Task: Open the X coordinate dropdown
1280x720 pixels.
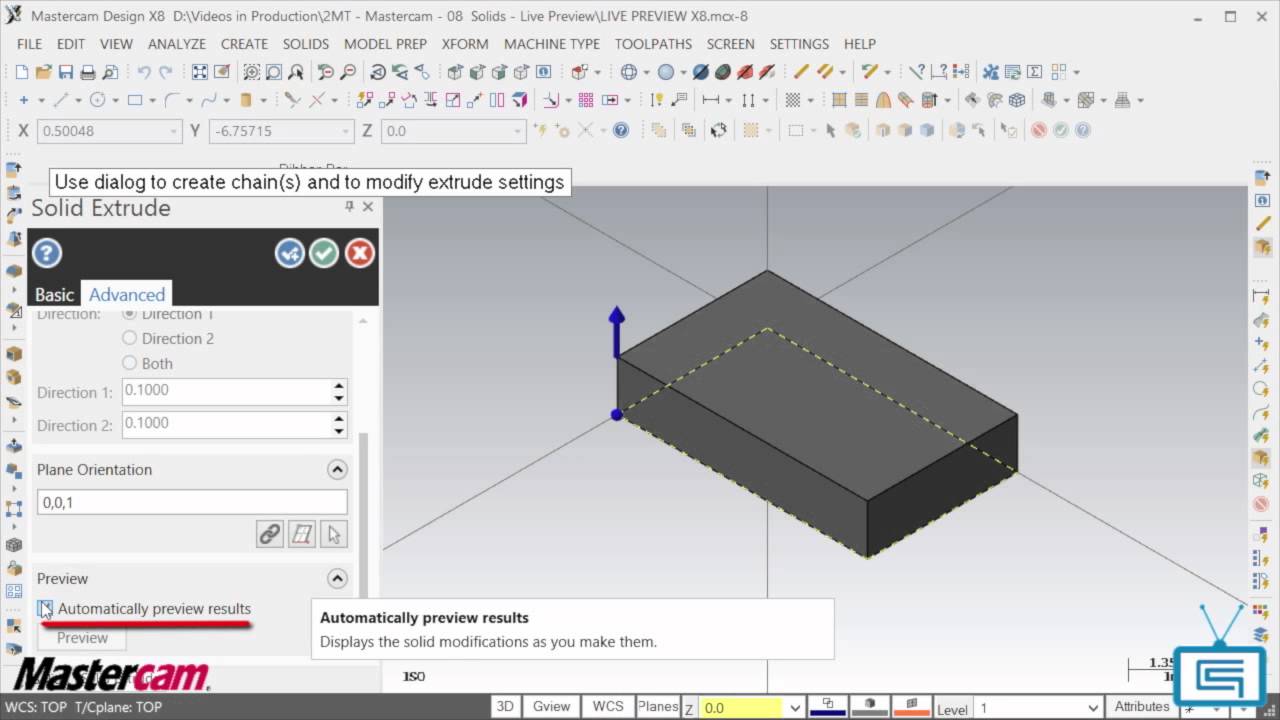Action: [x=173, y=131]
